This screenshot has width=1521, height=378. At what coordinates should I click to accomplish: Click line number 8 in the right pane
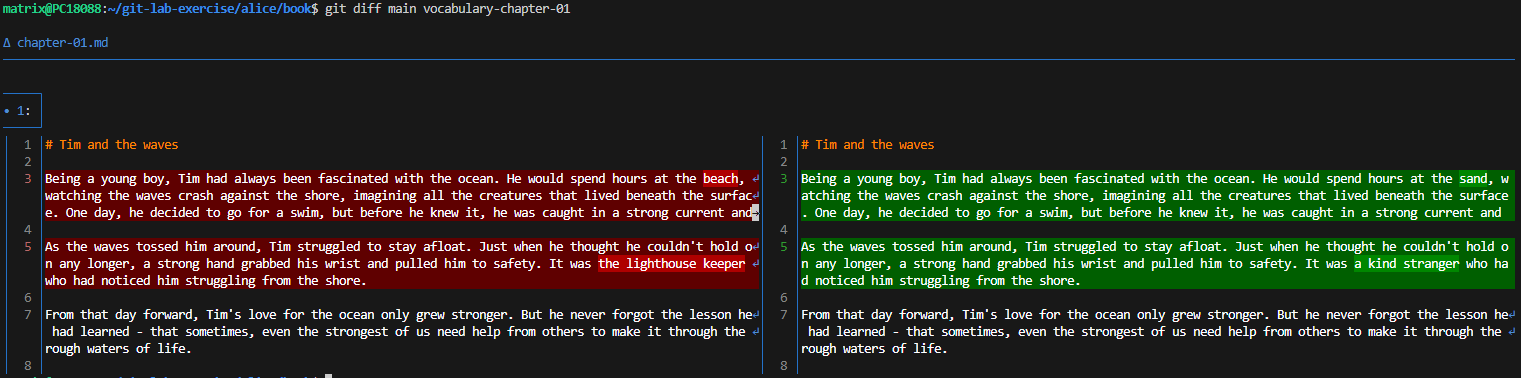click(x=785, y=366)
